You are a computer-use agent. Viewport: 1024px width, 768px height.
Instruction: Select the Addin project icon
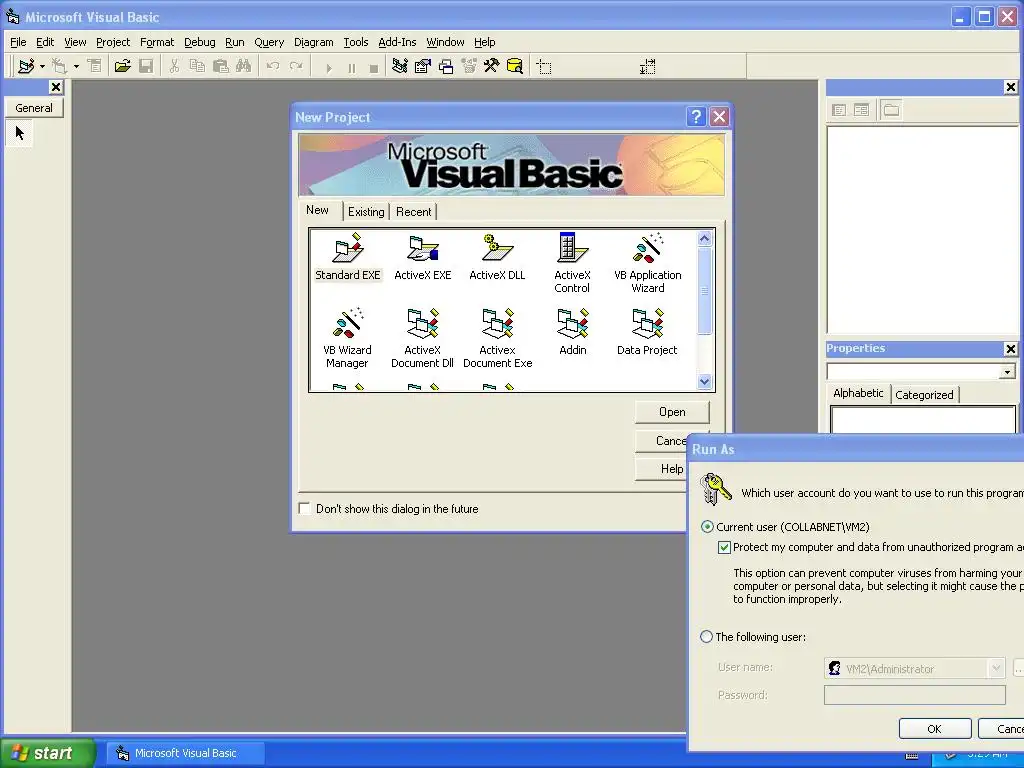click(x=573, y=332)
